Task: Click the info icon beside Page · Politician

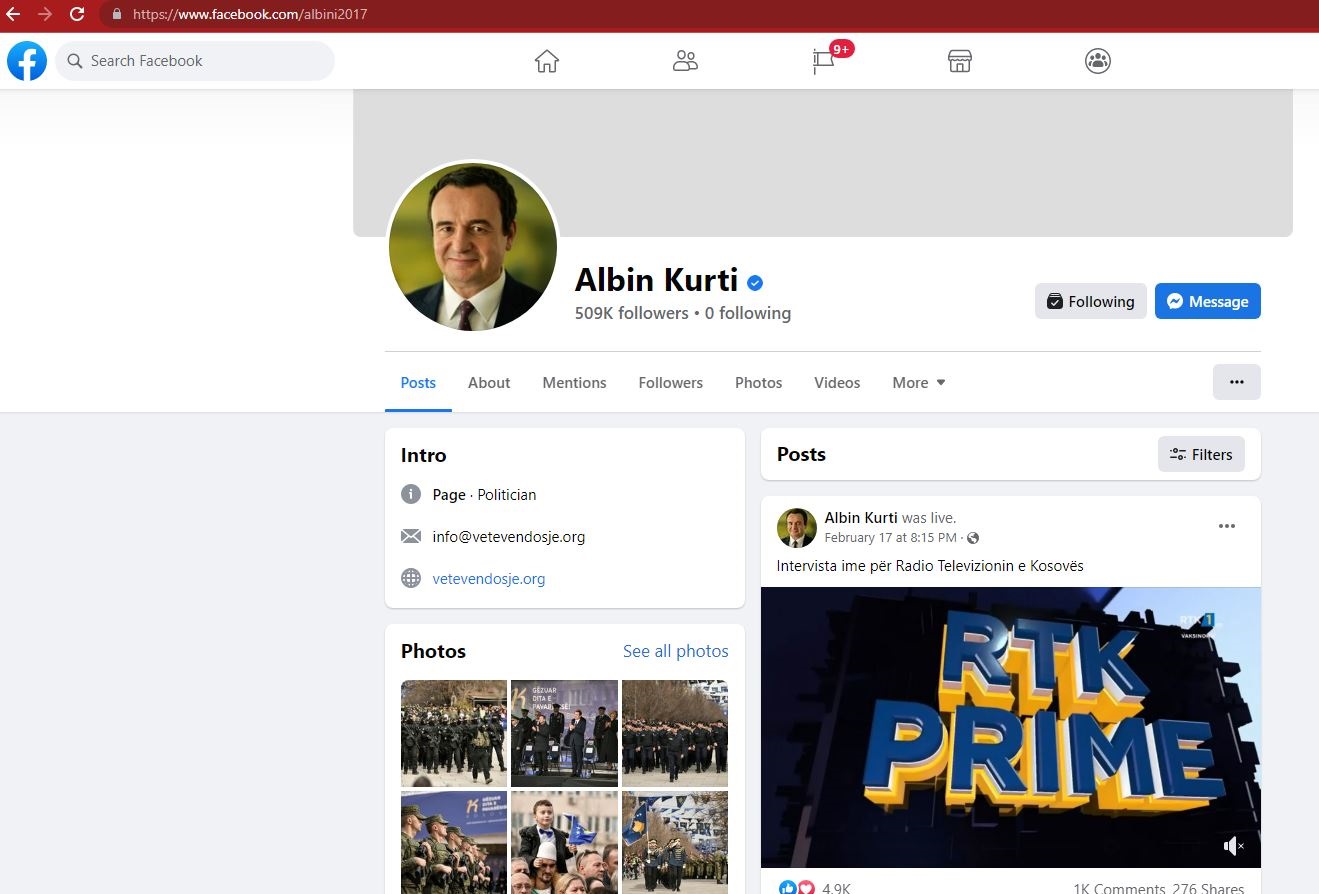Action: point(411,494)
